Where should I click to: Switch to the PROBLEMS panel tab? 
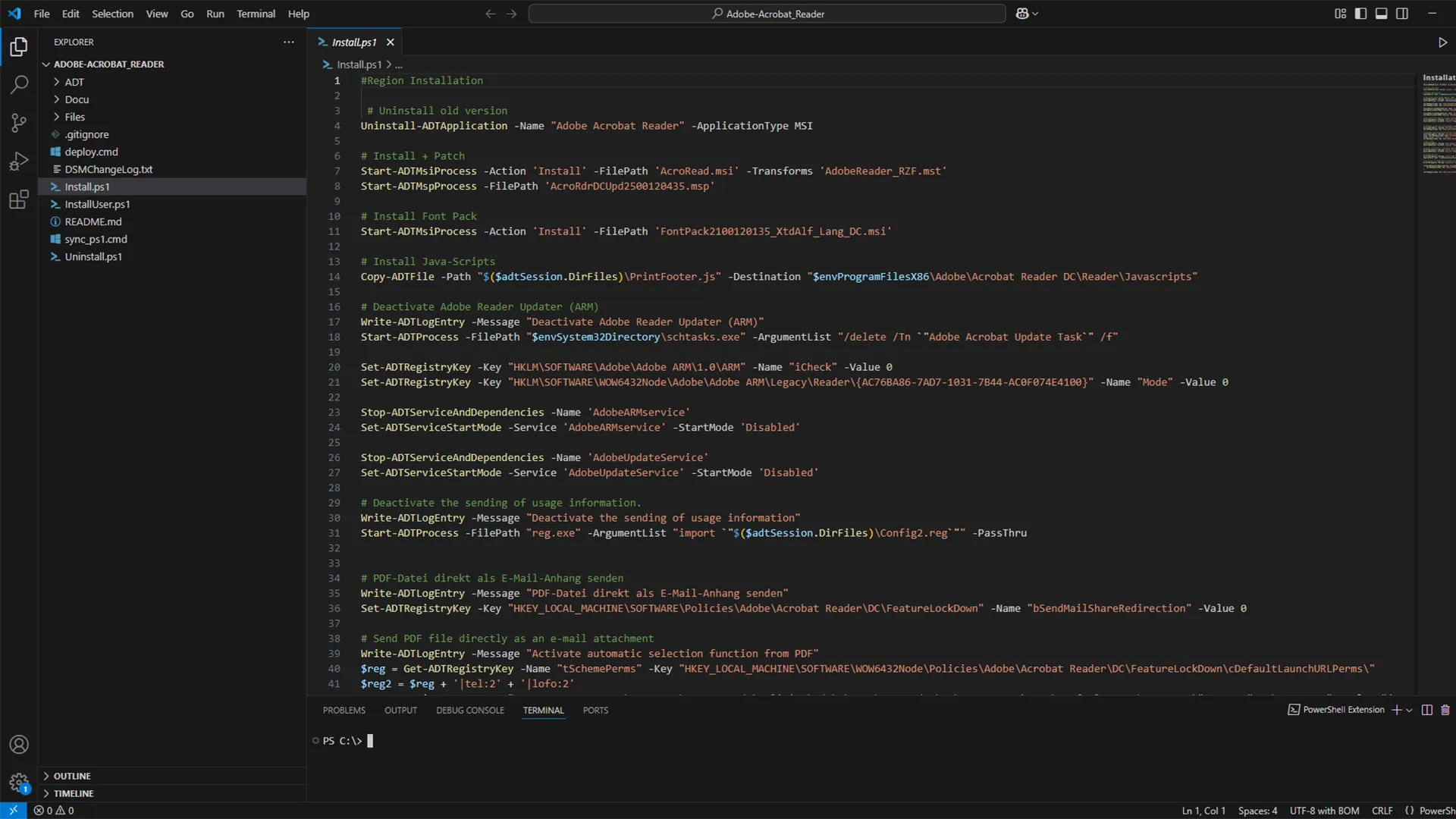point(344,711)
